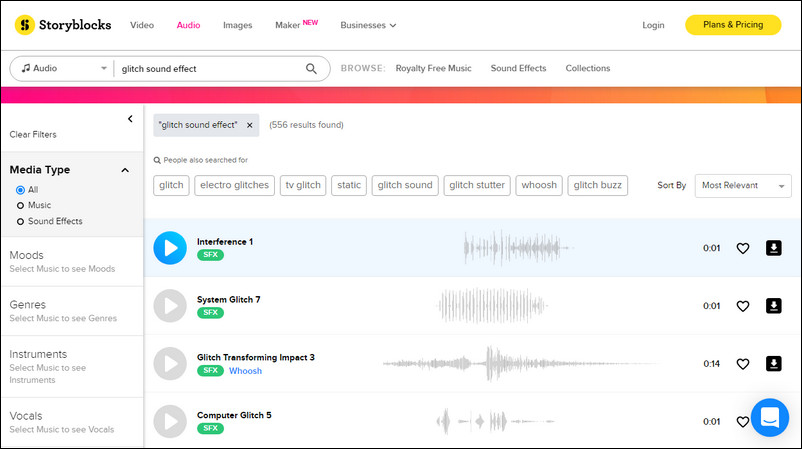This screenshot has width=802, height=449.
Task: Select the "static" suggestion
Action: click(x=349, y=185)
